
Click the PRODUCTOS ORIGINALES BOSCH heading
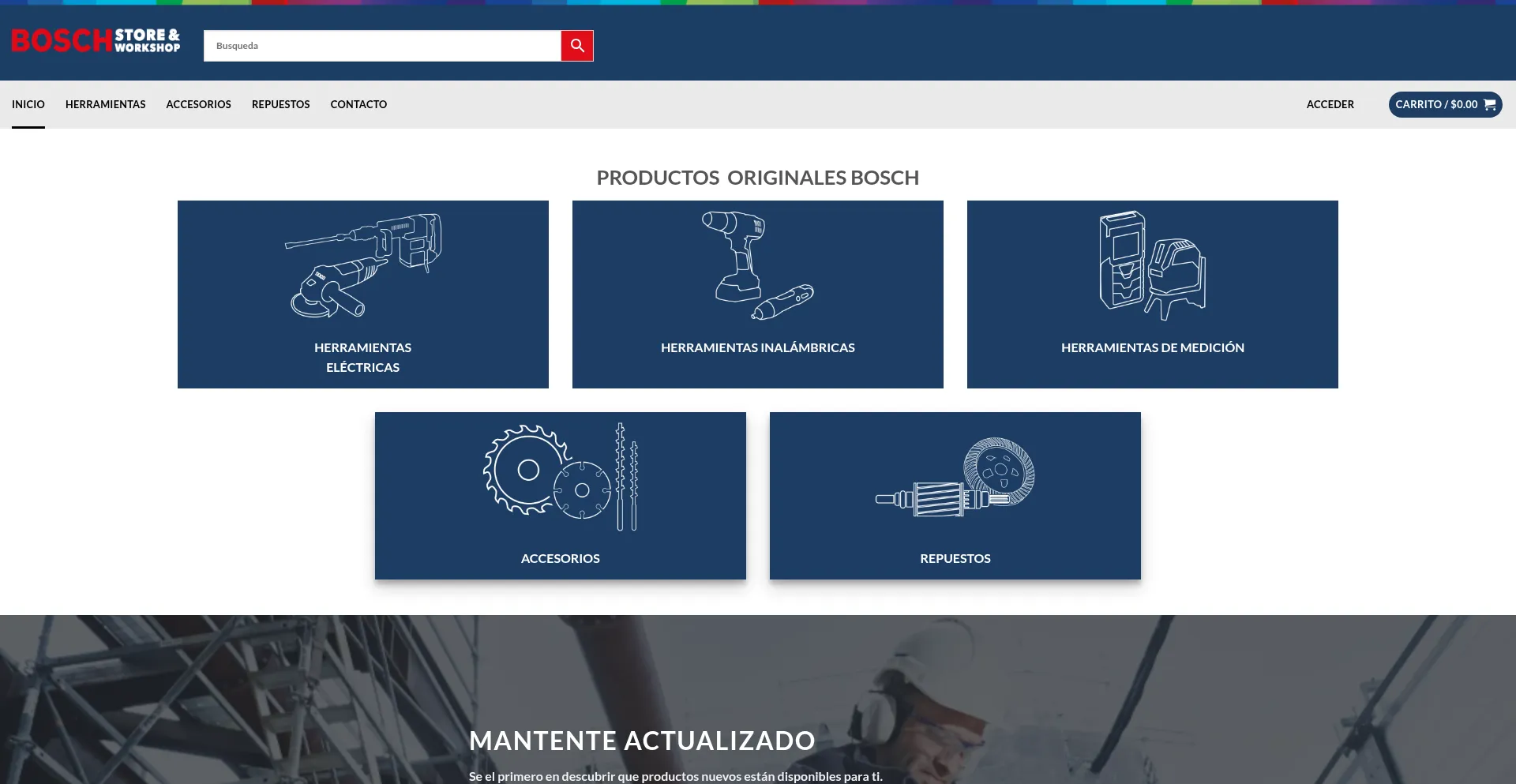[758, 178]
